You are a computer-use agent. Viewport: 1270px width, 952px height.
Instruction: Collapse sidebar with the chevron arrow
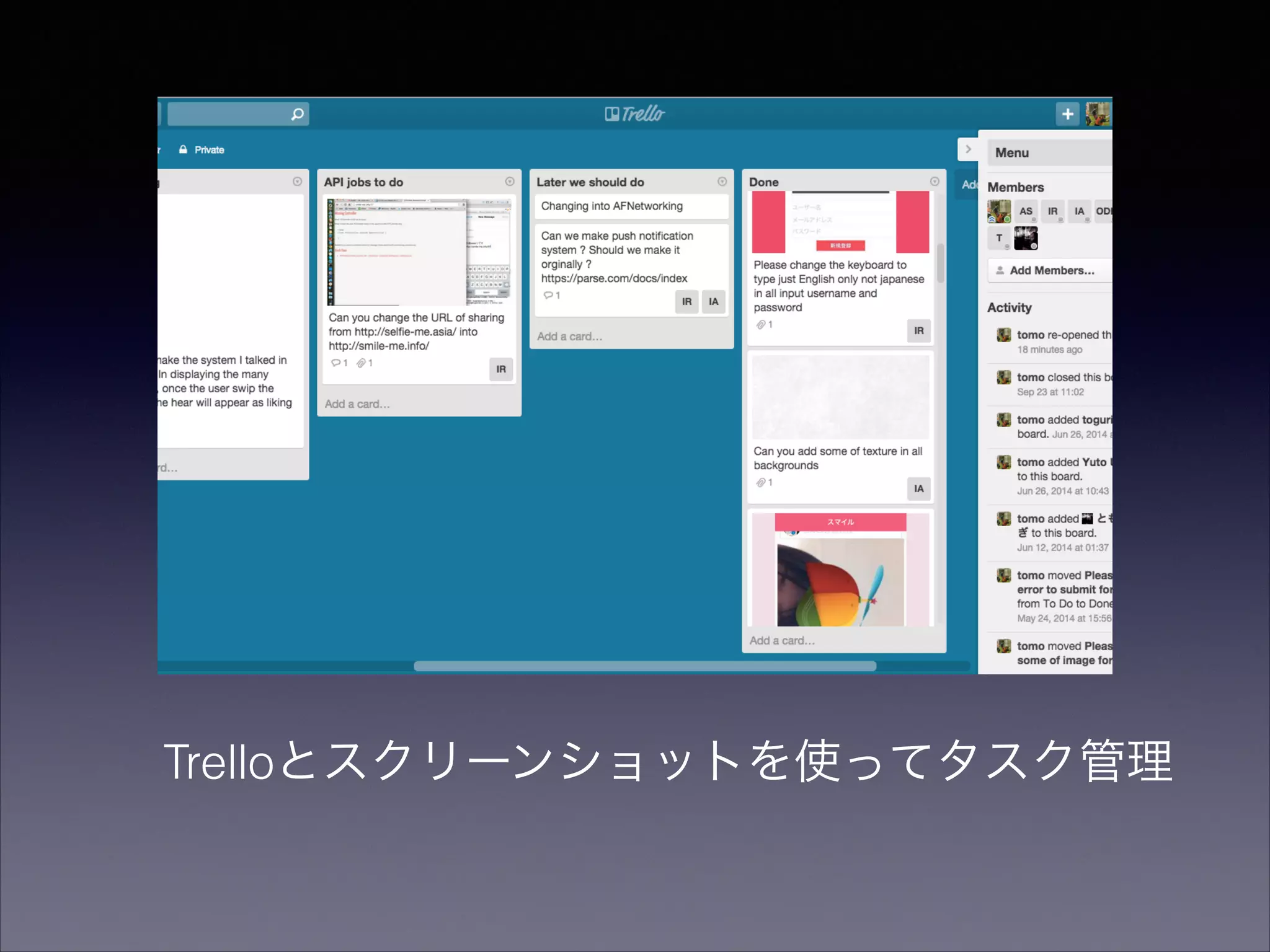[x=967, y=149]
